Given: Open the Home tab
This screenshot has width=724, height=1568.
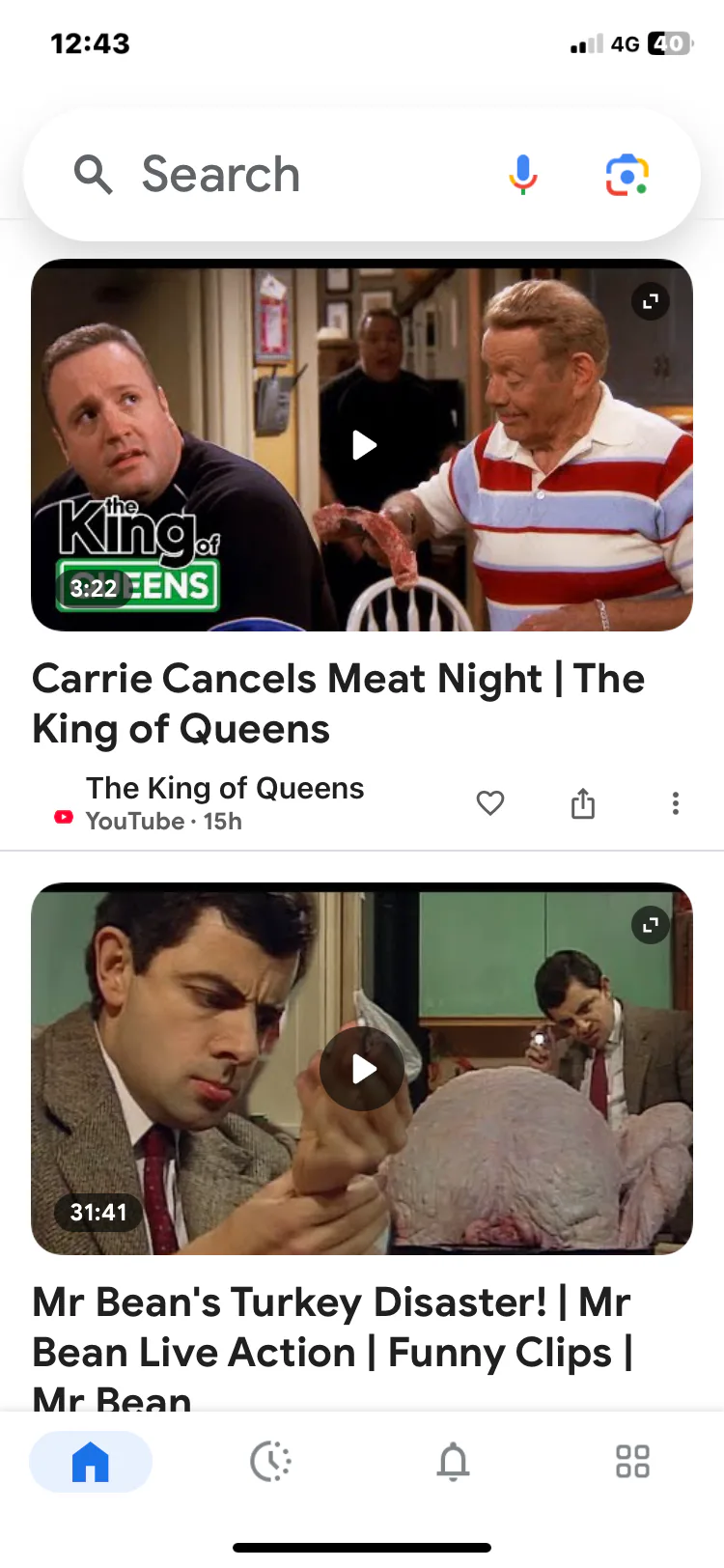Looking at the screenshot, I should point(91,1462).
